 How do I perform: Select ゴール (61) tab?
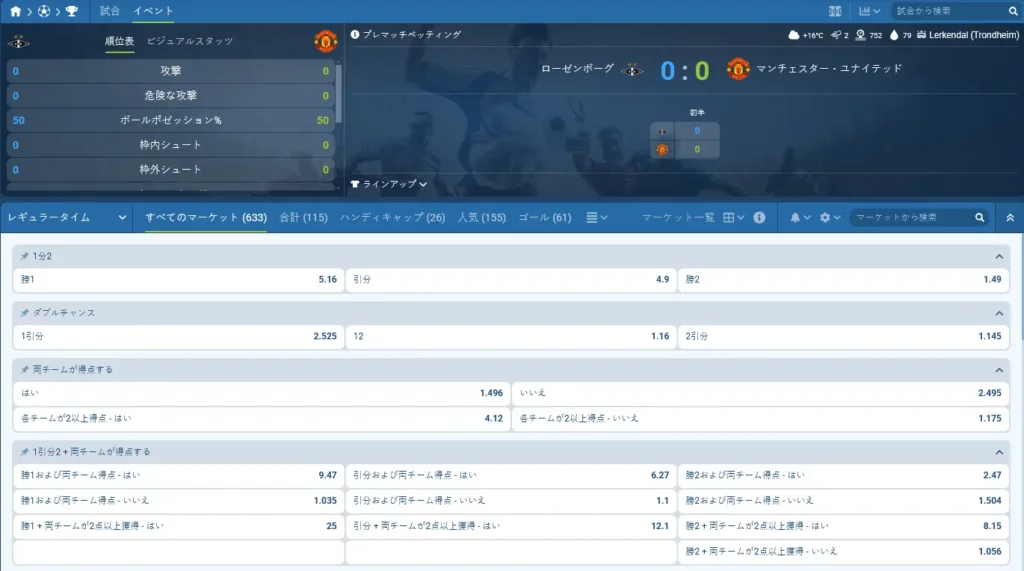point(545,218)
